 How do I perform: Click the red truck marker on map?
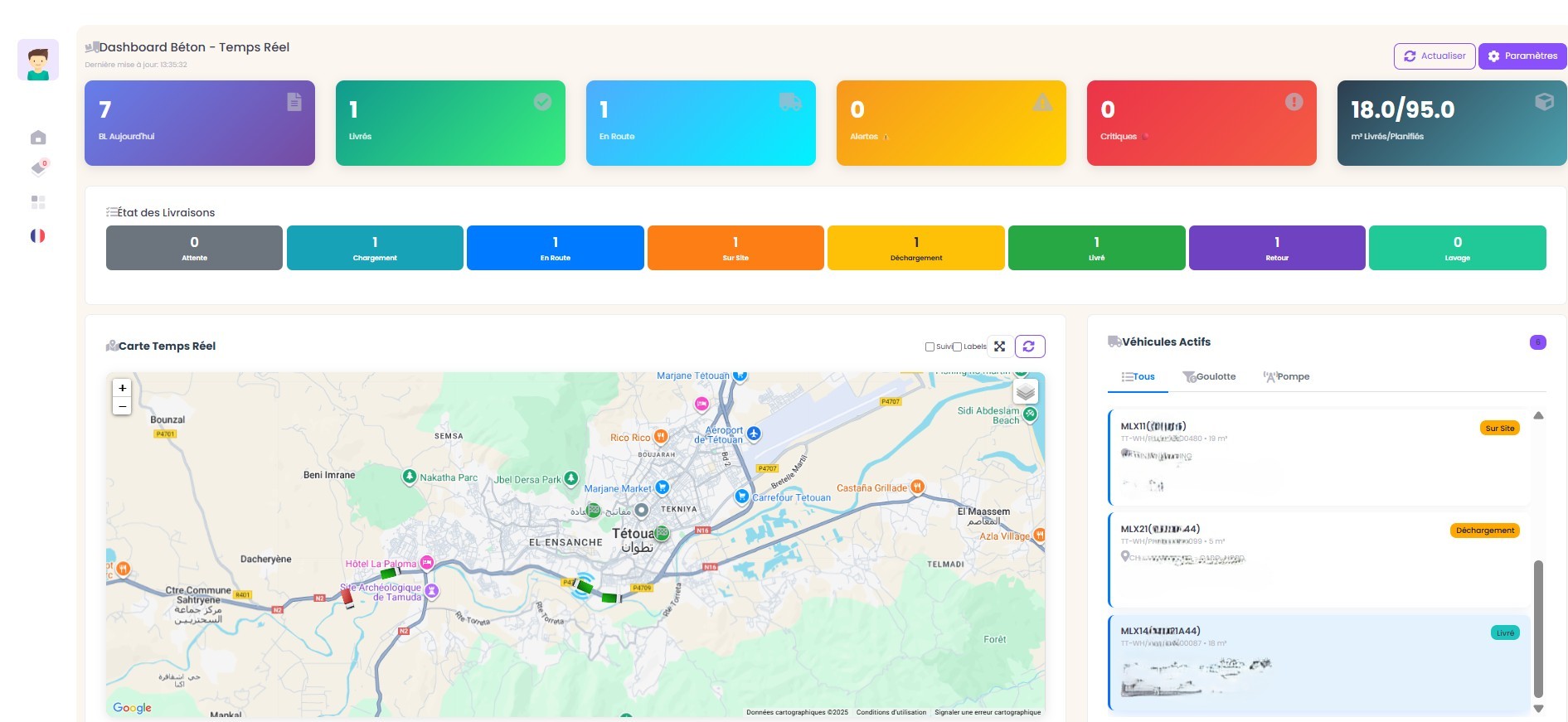point(347,597)
